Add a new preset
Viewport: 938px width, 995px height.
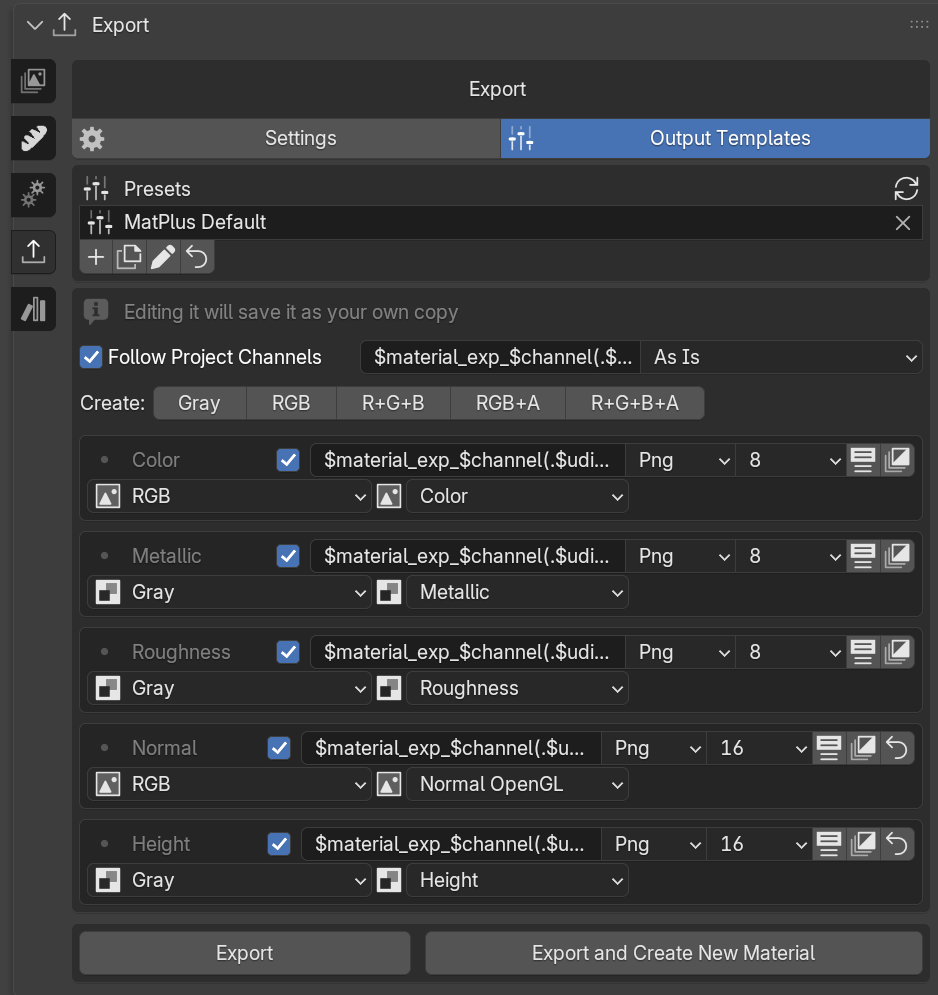(96, 257)
